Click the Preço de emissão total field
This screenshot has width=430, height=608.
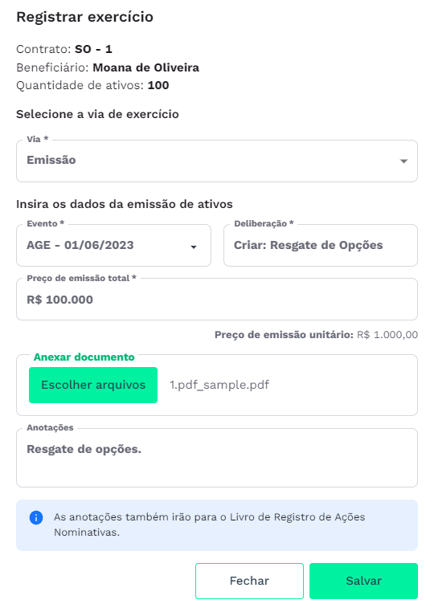click(x=217, y=299)
